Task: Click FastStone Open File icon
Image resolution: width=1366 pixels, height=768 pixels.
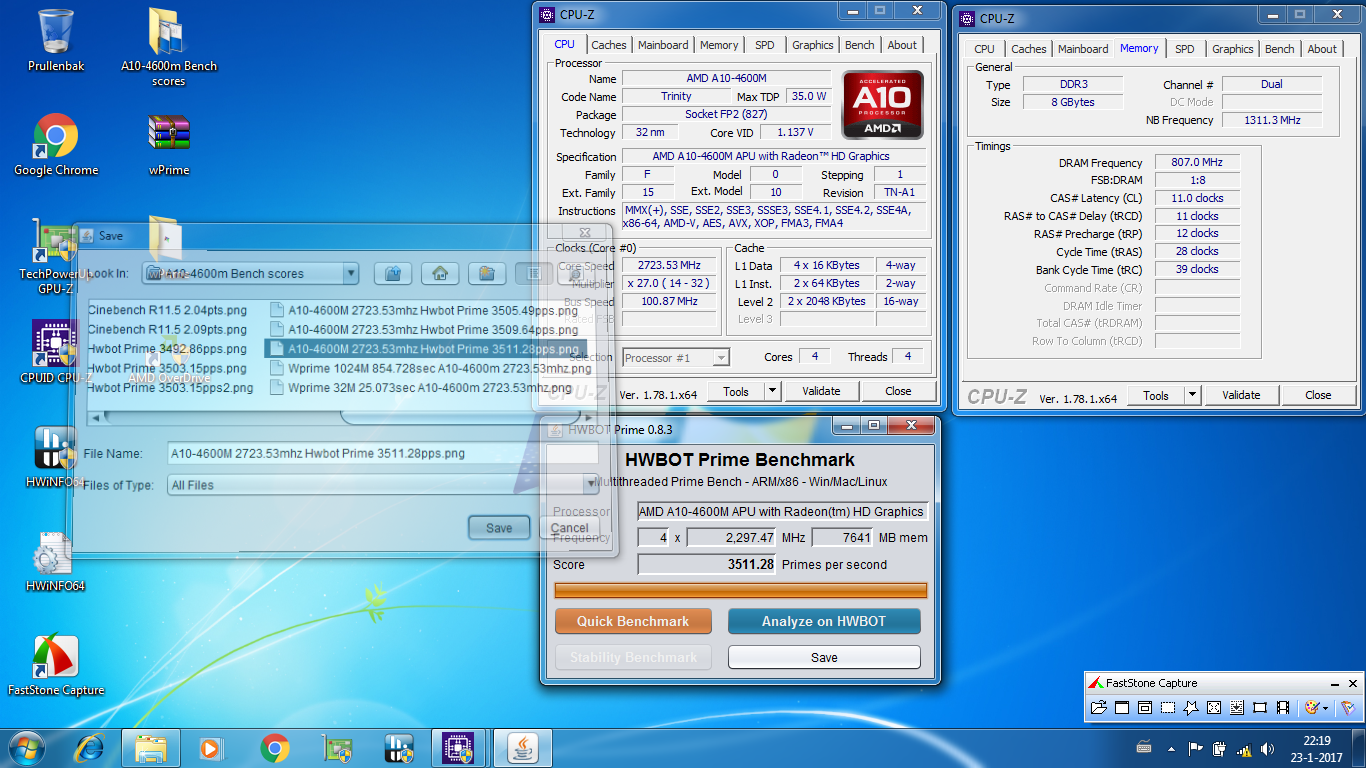Action: pos(1099,707)
